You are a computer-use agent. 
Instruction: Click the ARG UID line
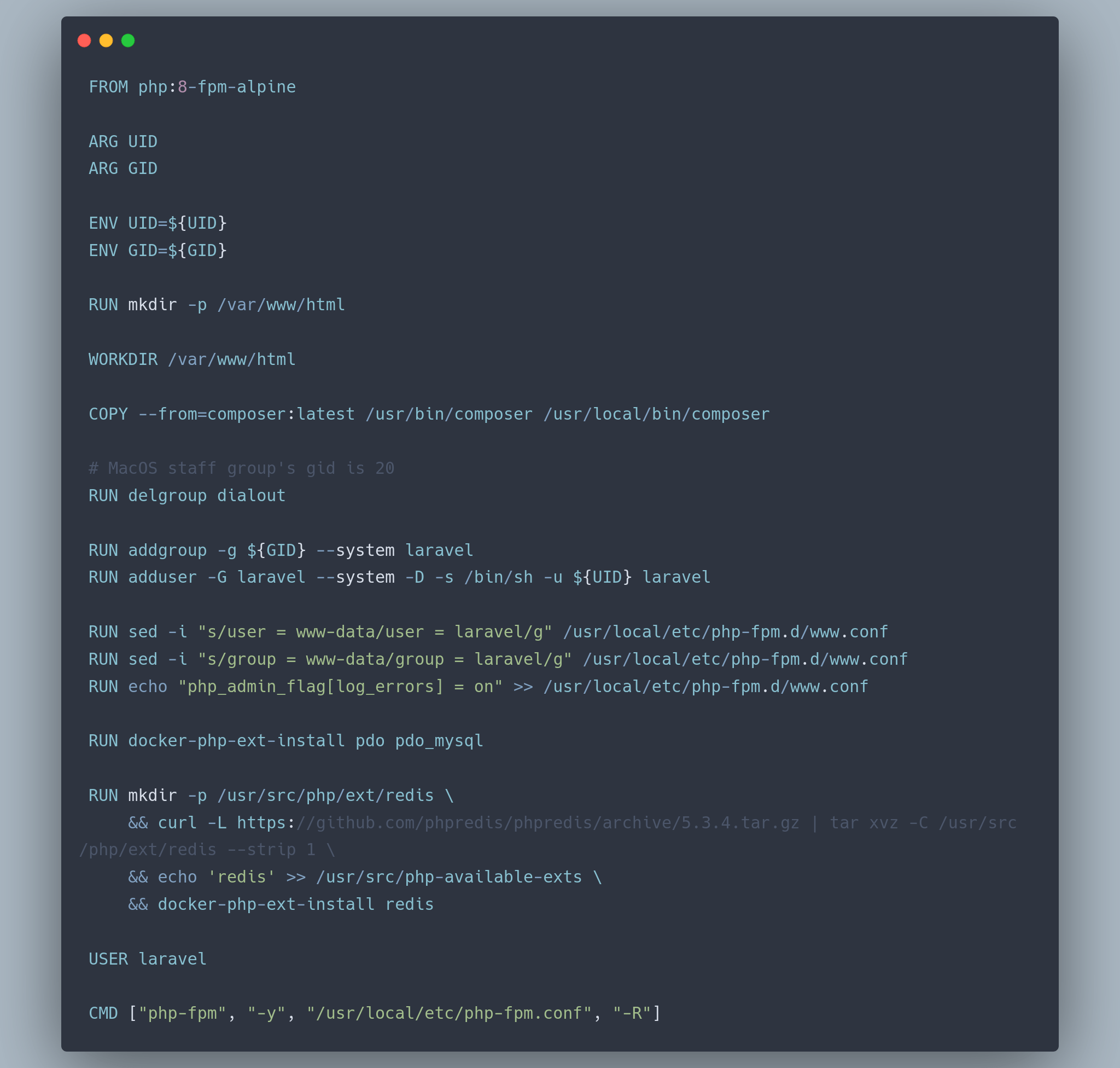[x=123, y=142]
